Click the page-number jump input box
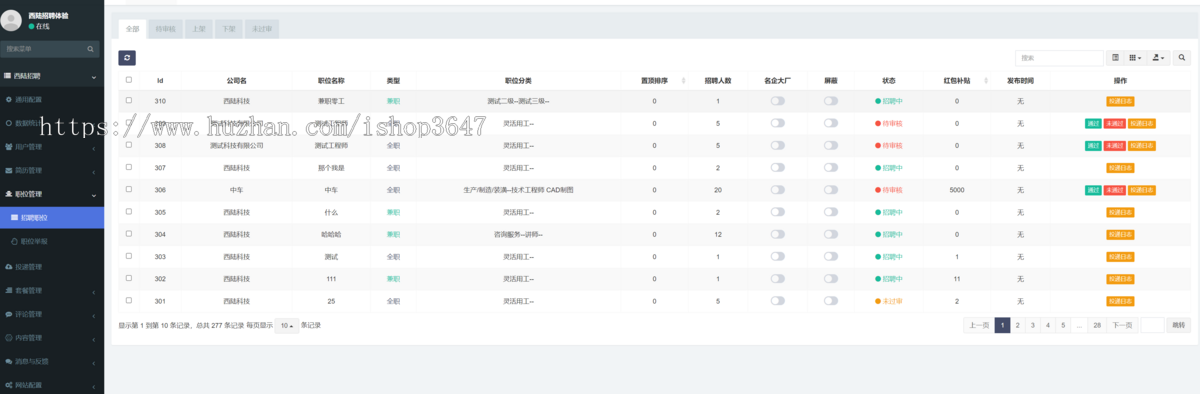The height and width of the screenshot is (394, 1200). [x=1153, y=325]
